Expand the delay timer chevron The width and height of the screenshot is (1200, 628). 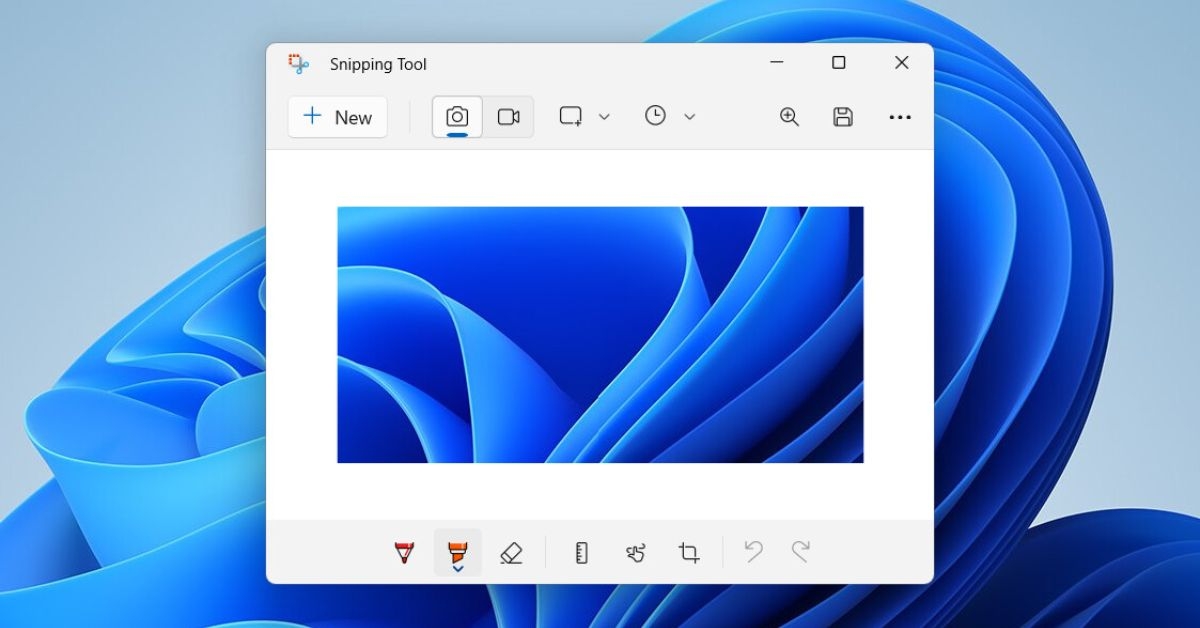[689, 117]
